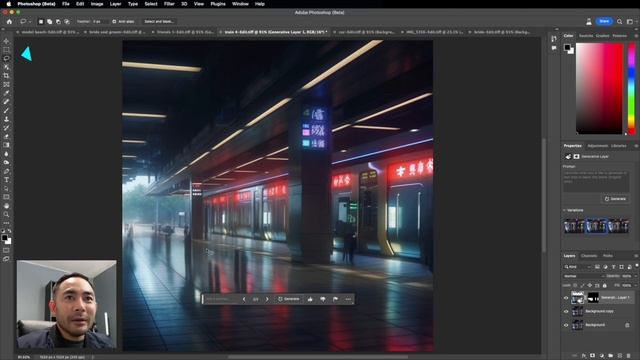640x360 pixels.
Task: Open the layer Fill dropdown
Action: point(636,285)
